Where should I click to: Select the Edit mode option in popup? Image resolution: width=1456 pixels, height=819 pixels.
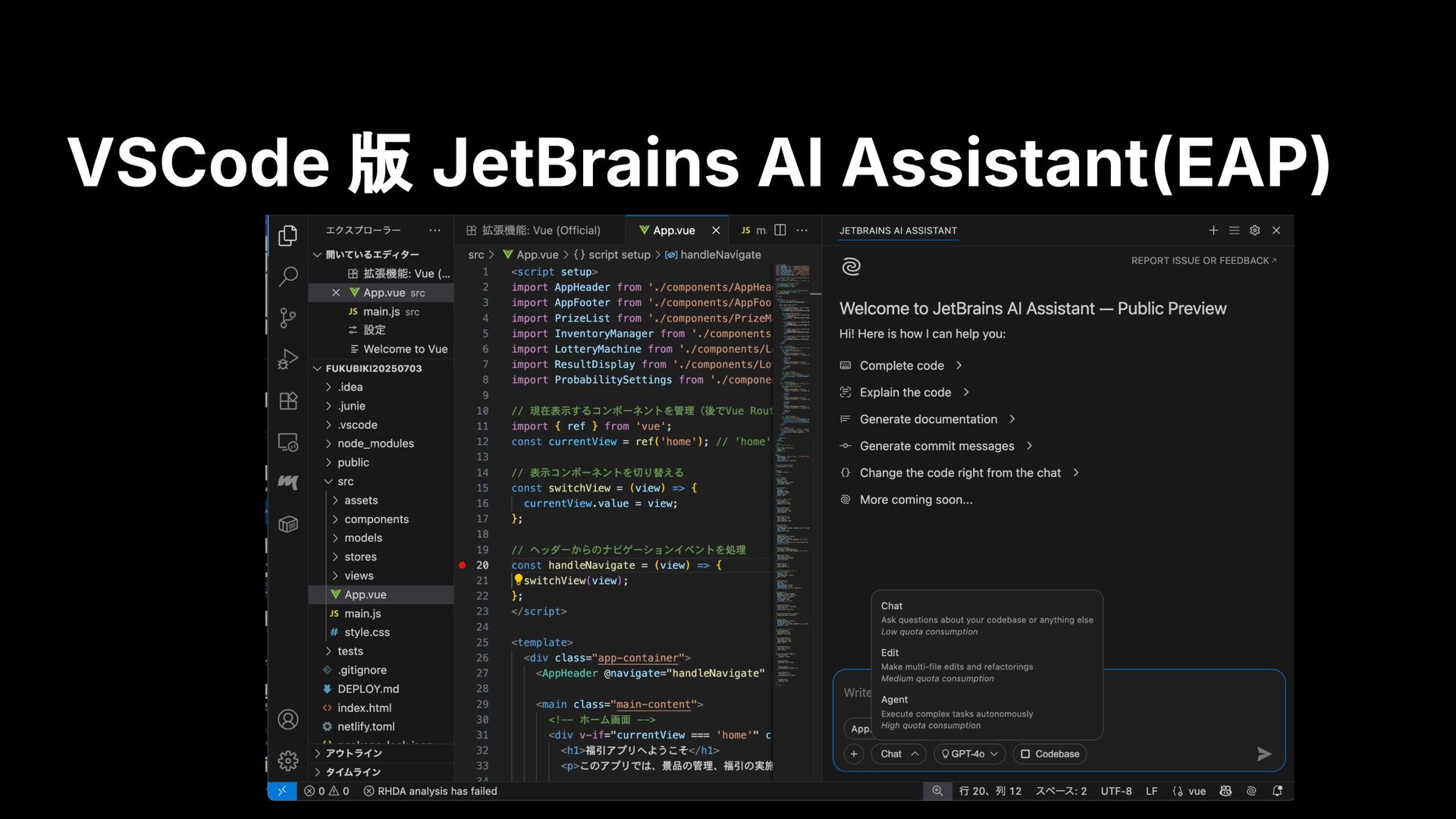[987, 665]
